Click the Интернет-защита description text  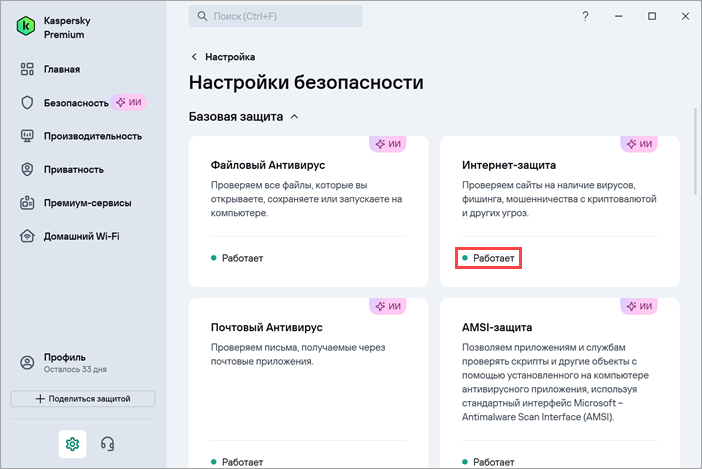559,199
